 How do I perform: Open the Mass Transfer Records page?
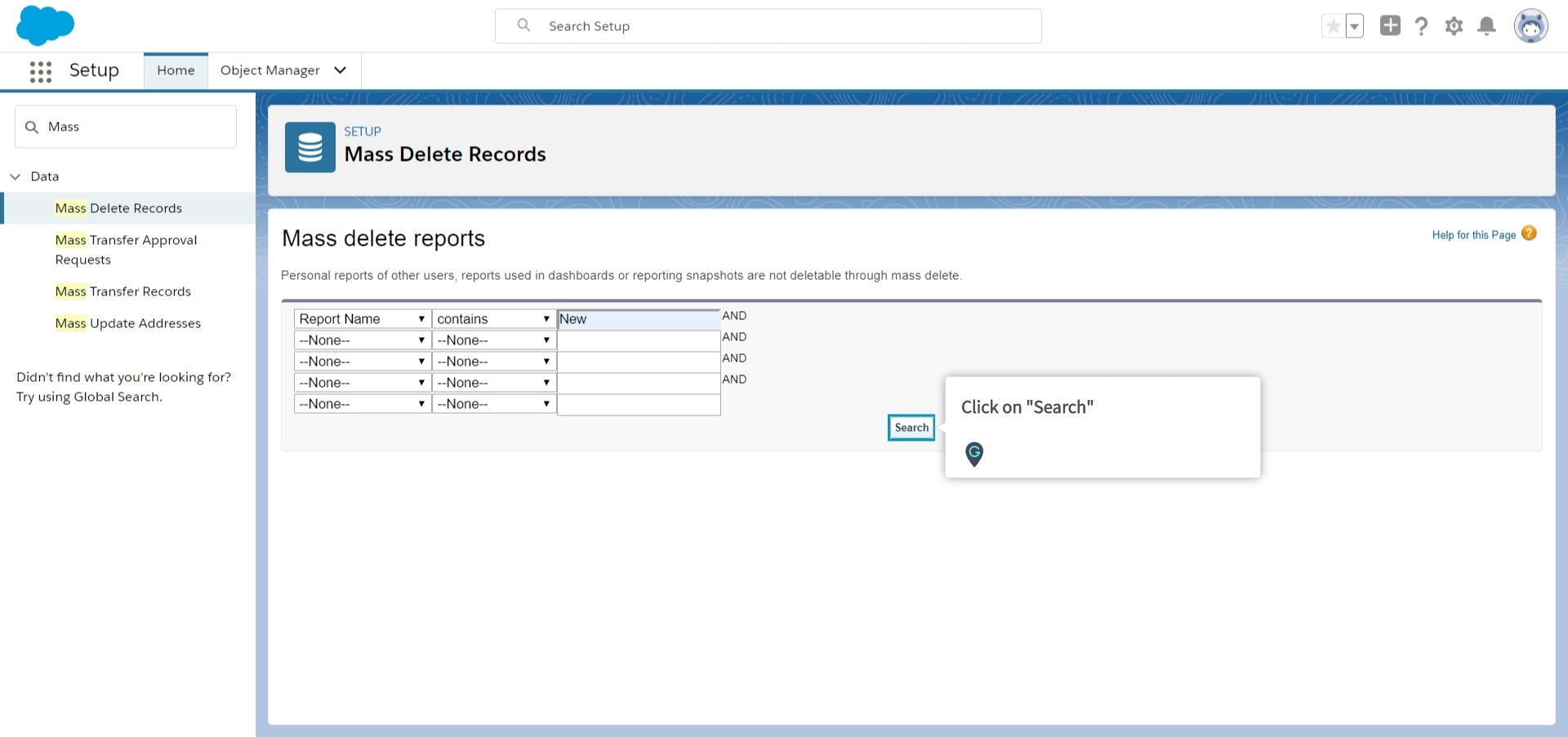coord(122,291)
